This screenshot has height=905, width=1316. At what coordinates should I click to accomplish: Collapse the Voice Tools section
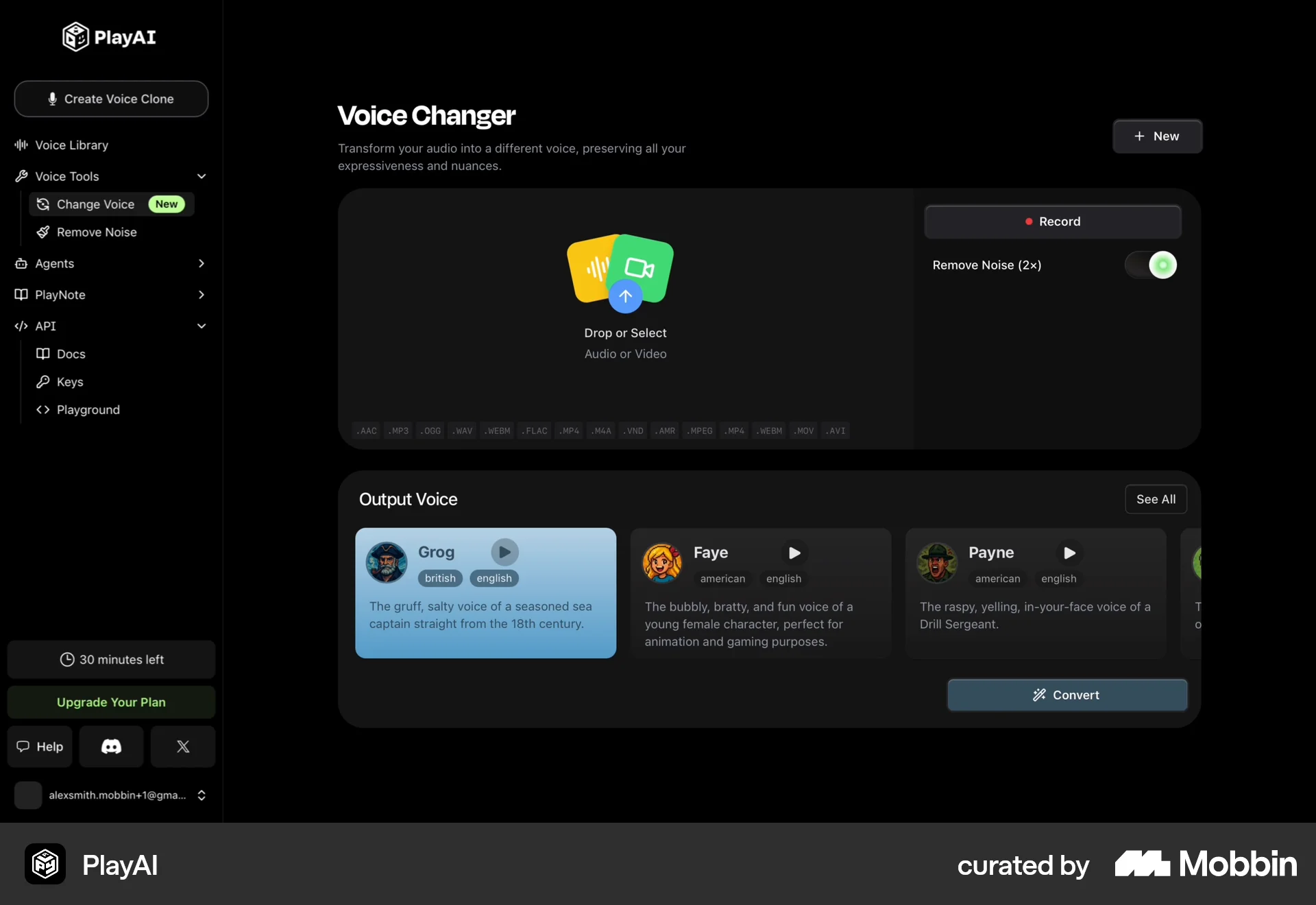pyautogui.click(x=202, y=176)
